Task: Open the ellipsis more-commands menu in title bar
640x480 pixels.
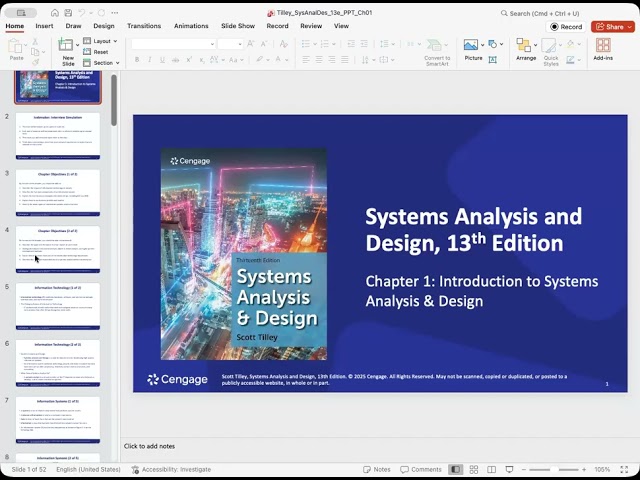Action: coord(115,13)
